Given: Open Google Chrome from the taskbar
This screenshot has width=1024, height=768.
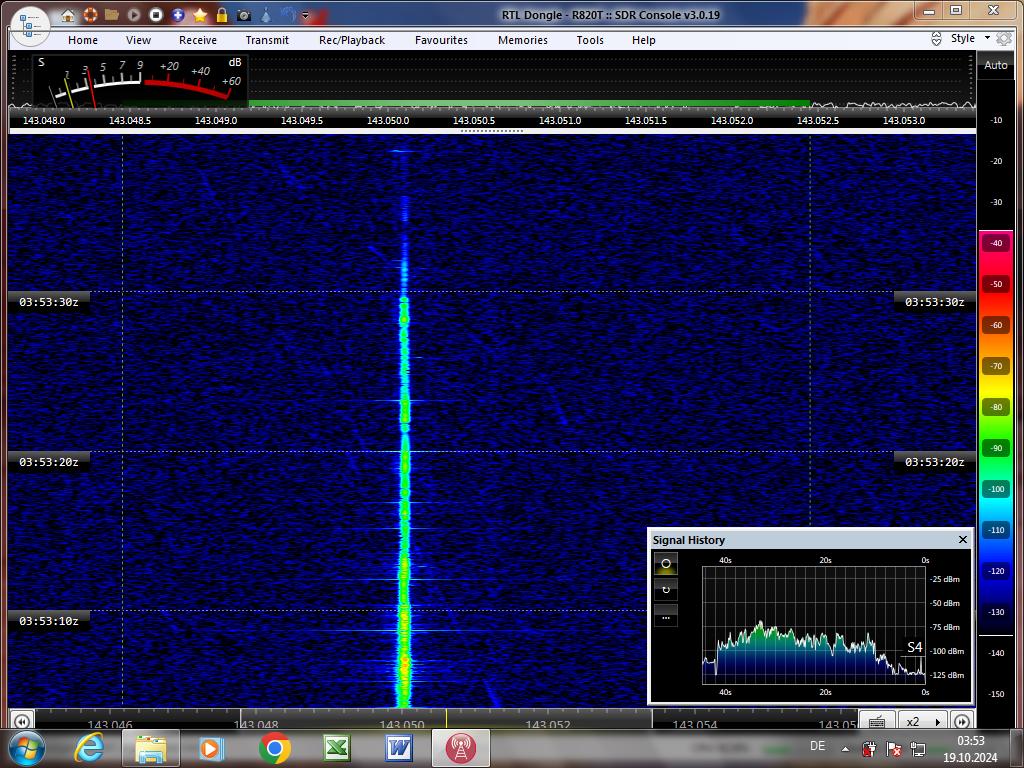Looking at the screenshot, I should tap(274, 748).
